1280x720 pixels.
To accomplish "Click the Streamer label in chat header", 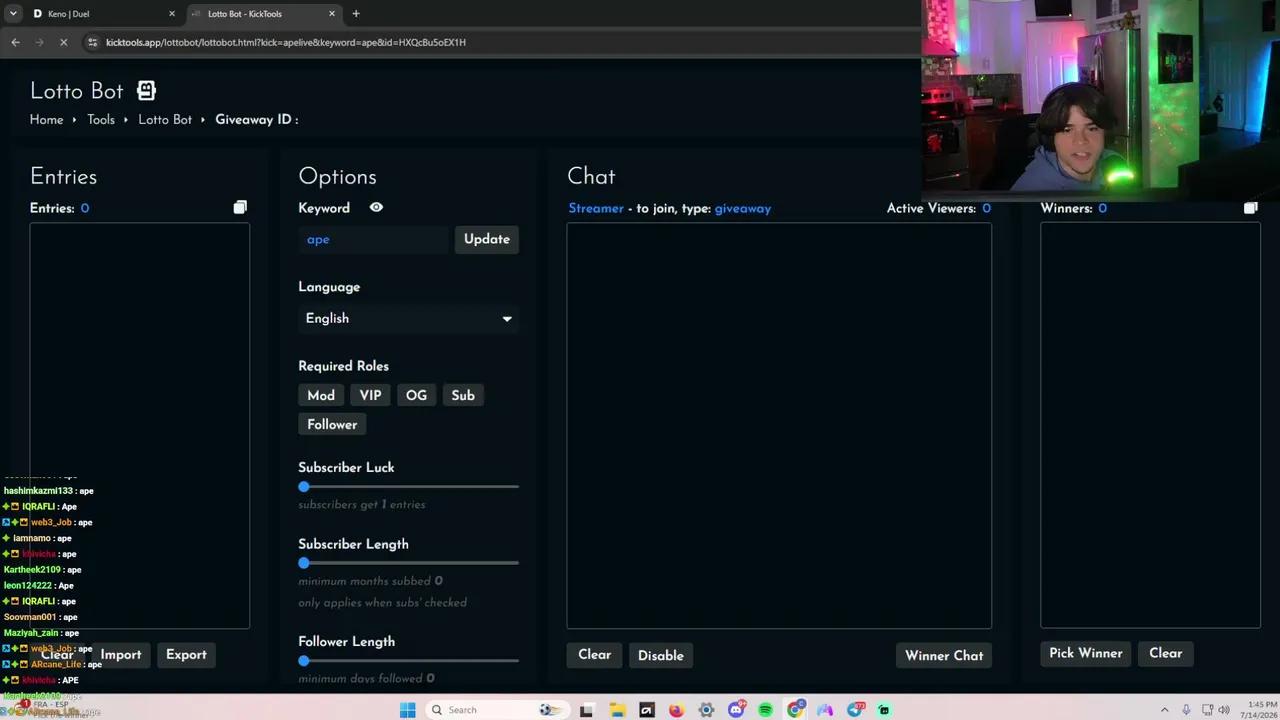I will pyautogui.click(x=596, y=208).
